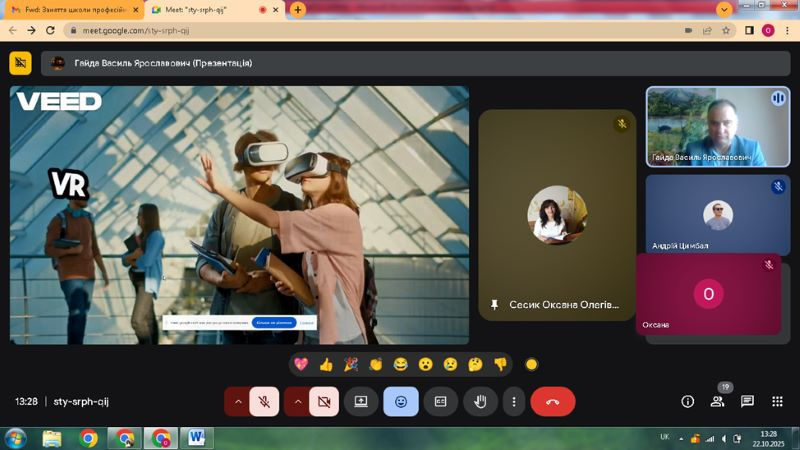Toggle closed captions button
This screenshot has height=450, width=800.
440,401
